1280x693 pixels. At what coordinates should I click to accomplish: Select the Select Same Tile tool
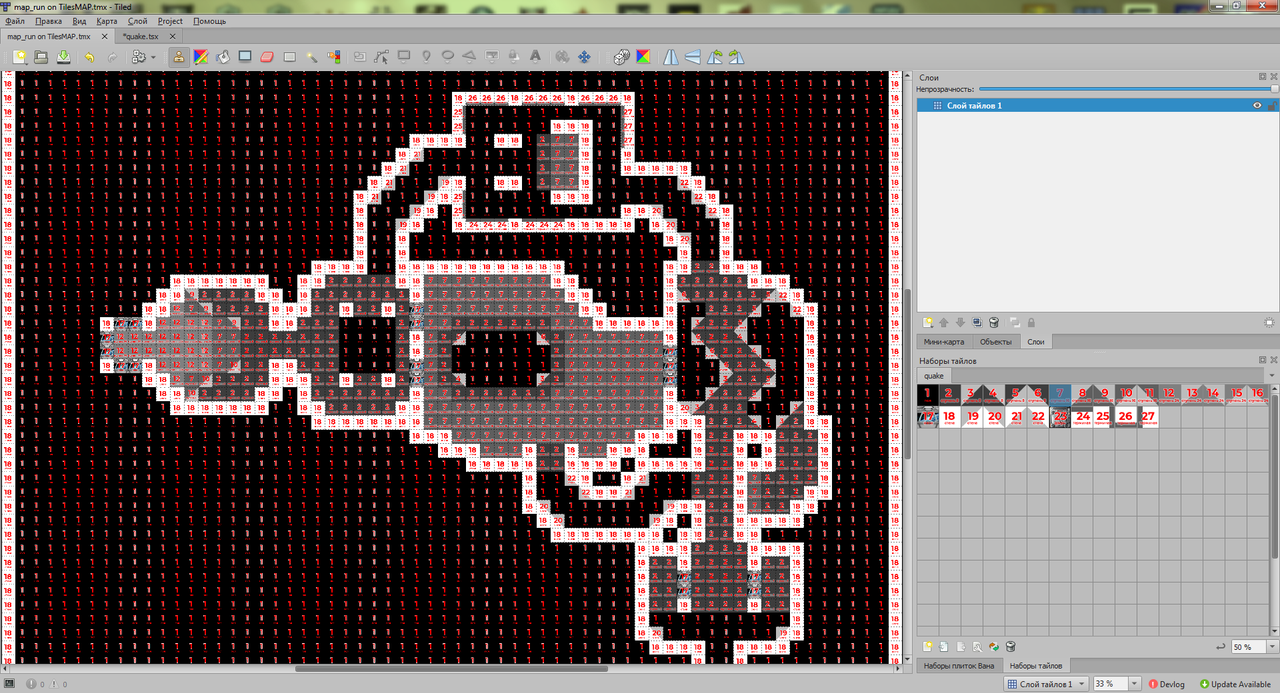click(335, 57)
